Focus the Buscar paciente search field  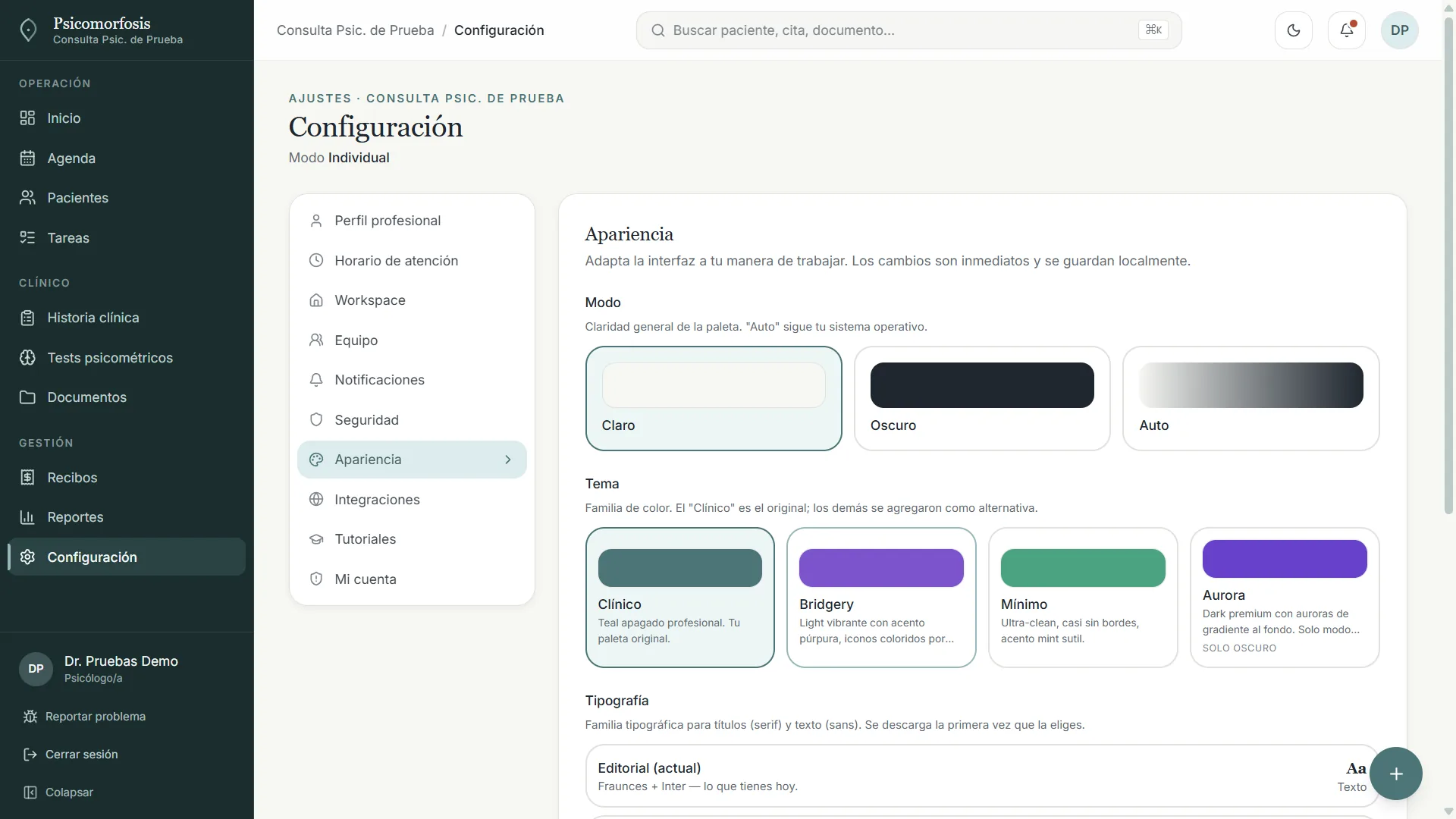point(908,30)
